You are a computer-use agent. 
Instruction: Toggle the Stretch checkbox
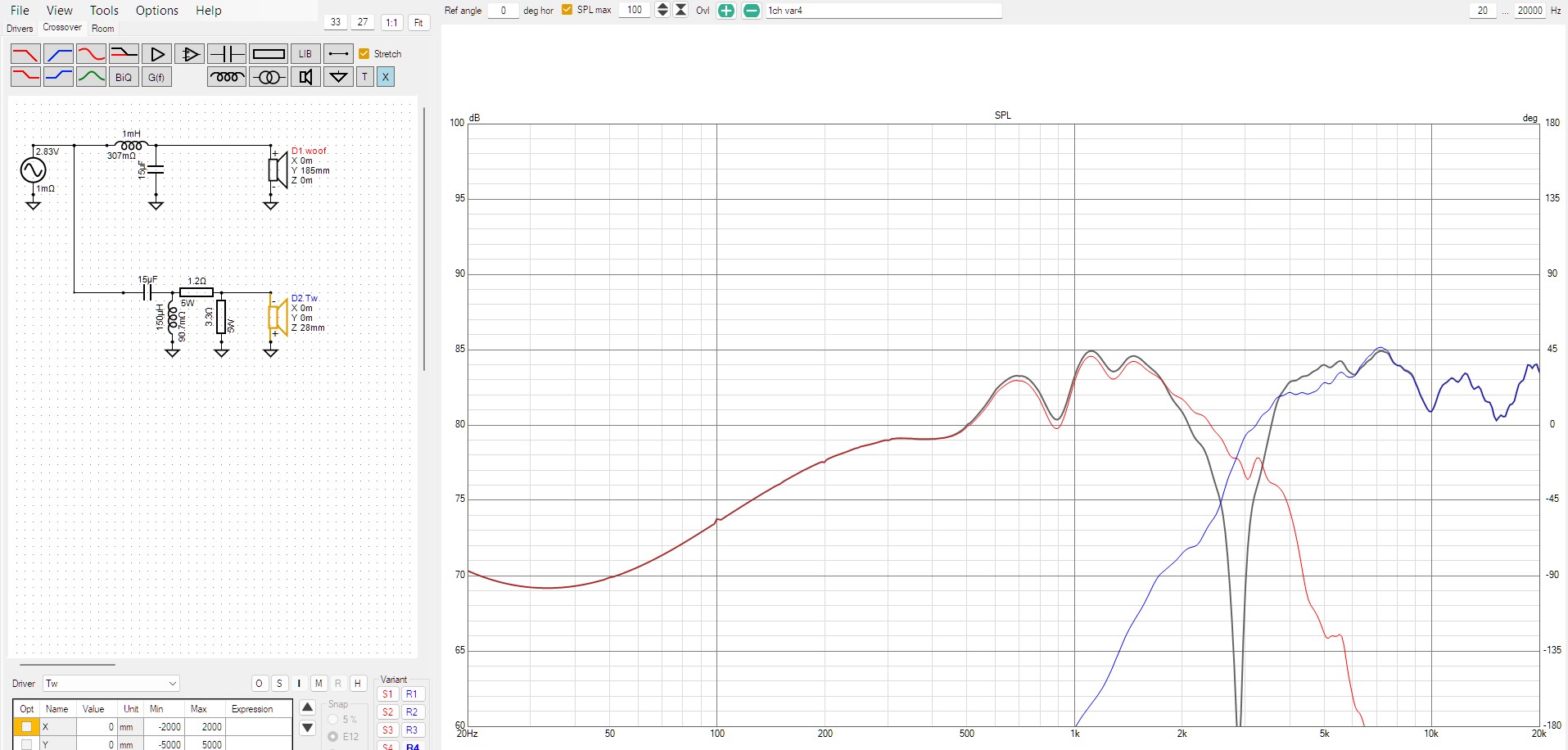(x=364, y=54)
